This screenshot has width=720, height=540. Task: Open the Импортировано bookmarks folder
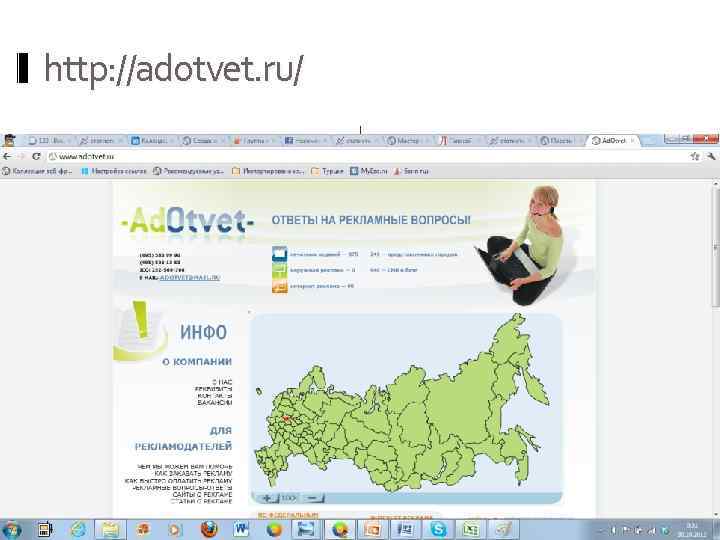tap(268, 171)
